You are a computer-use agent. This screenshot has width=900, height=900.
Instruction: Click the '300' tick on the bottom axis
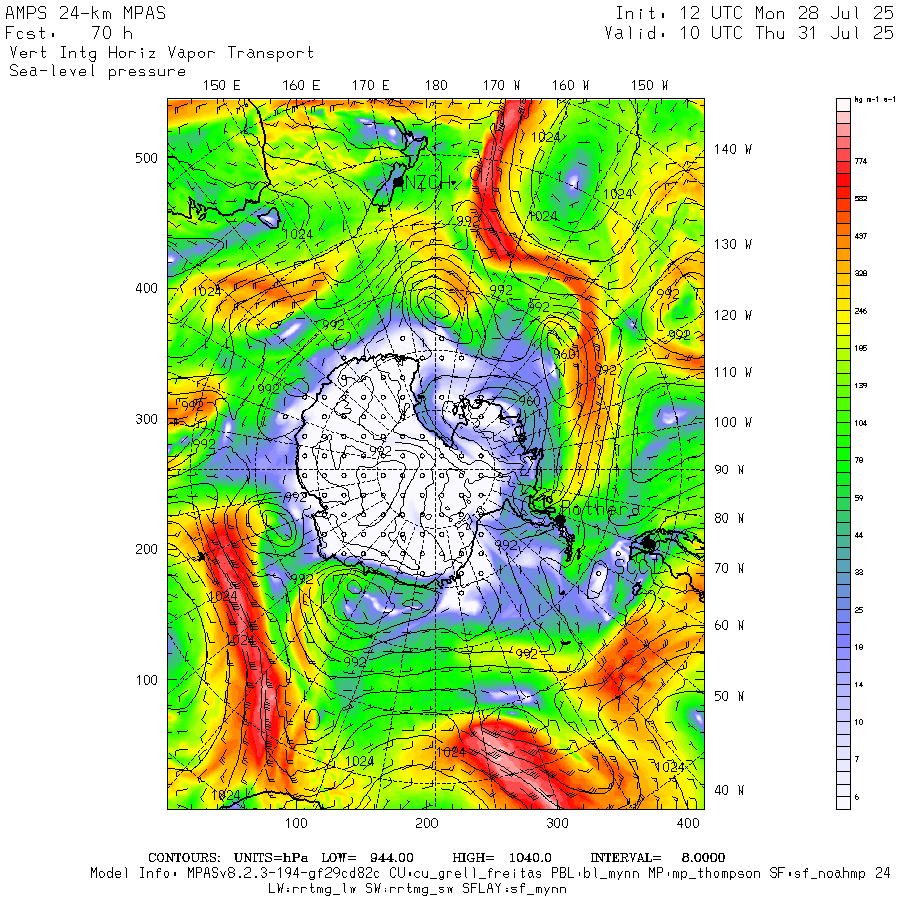pos(557,823)
